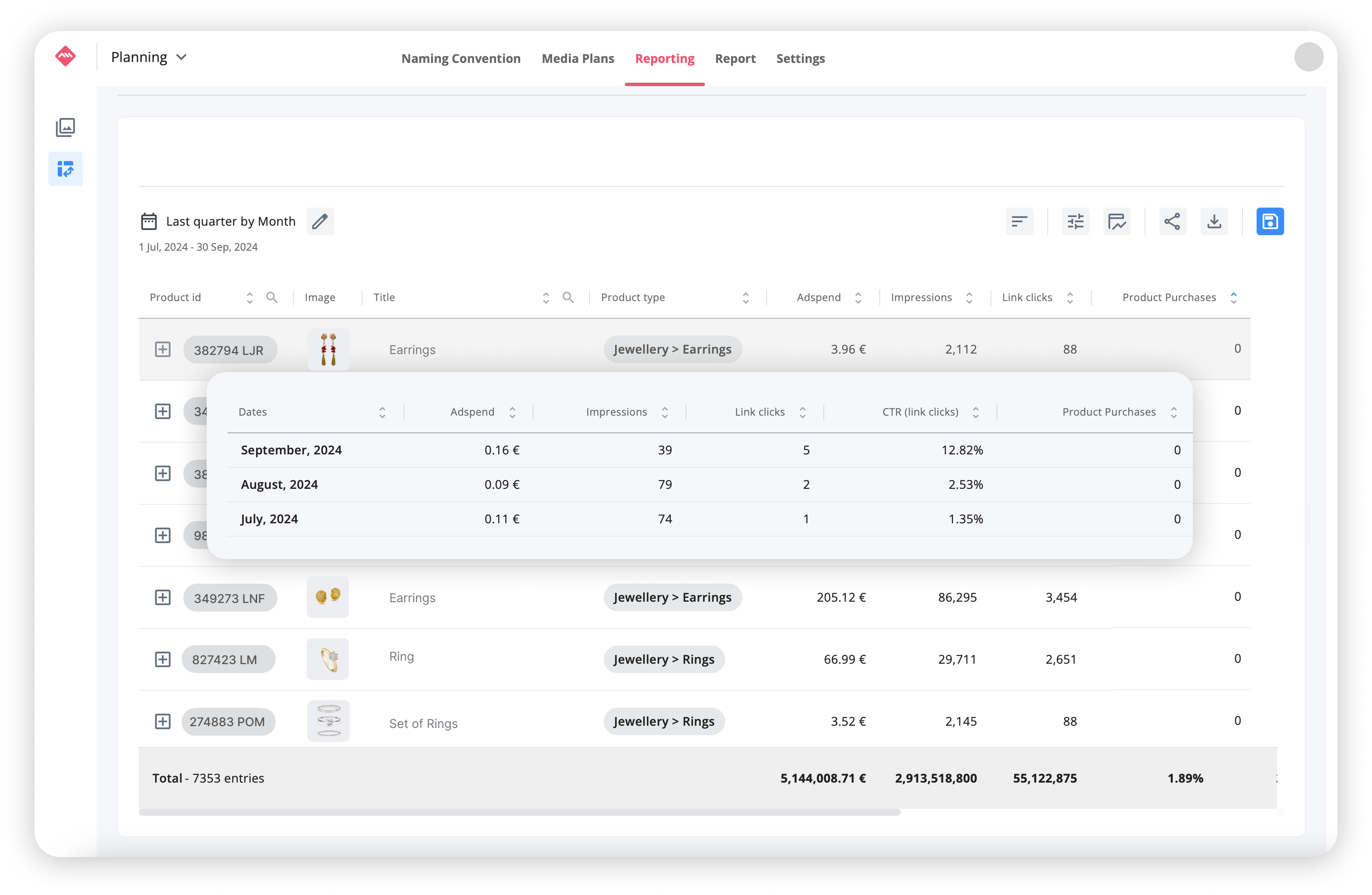Open the filter sliders settings icon
This screenshot has width=1372, height=895.
tap(1075, 221)
